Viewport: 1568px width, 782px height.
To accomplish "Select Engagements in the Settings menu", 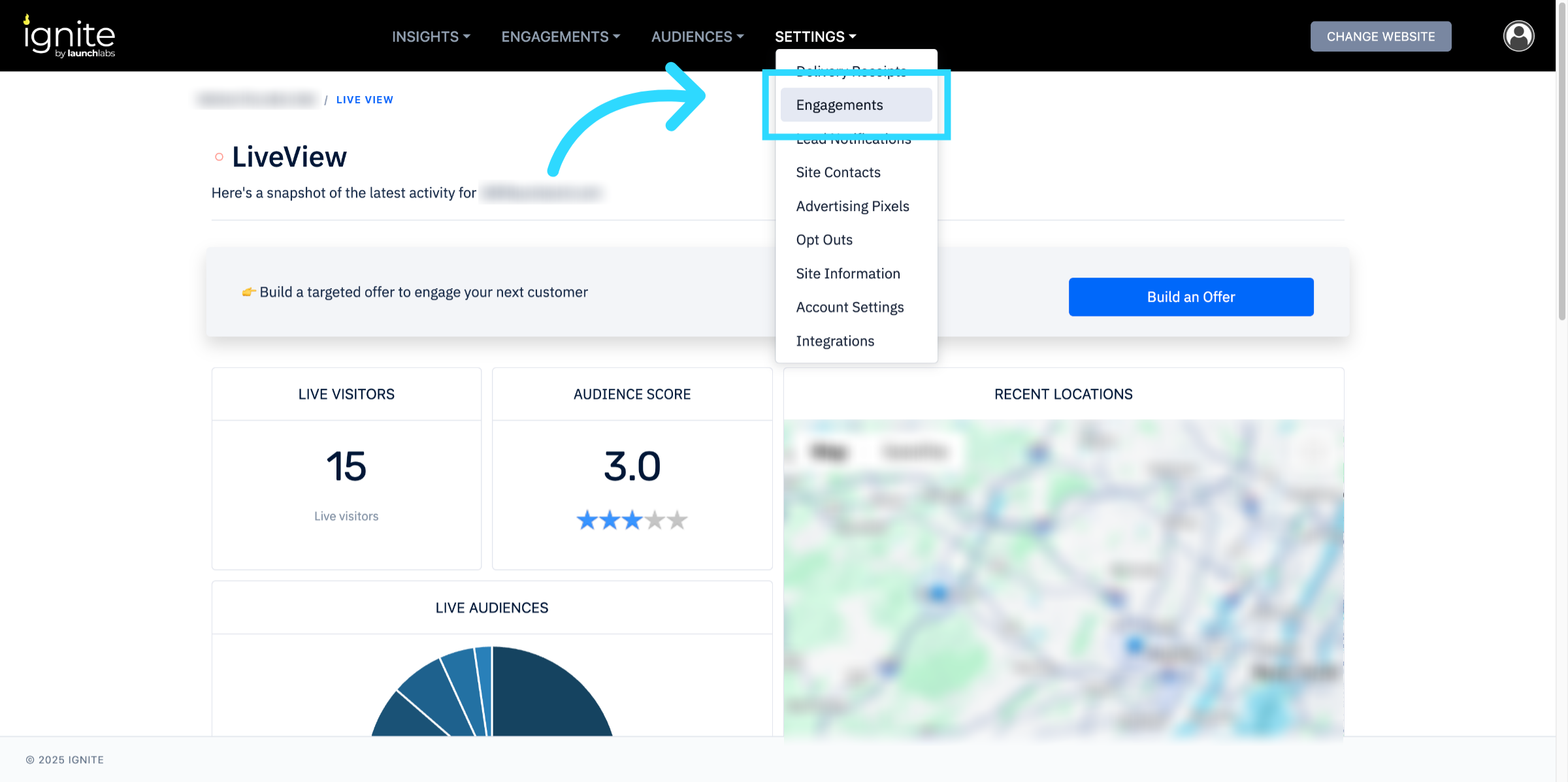I will [x=839, y=105].
